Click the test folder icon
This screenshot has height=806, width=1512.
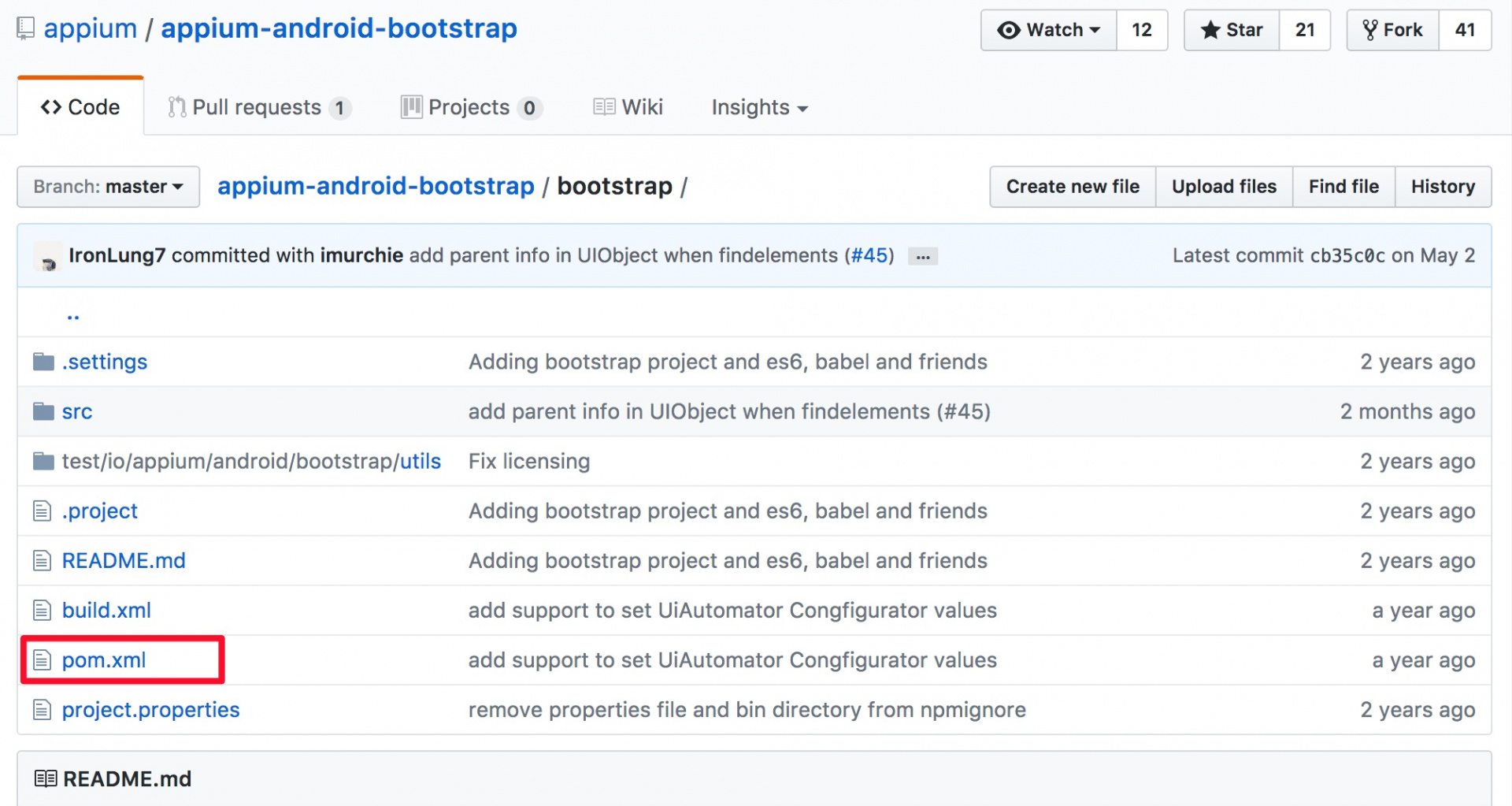tap(43, 461)
